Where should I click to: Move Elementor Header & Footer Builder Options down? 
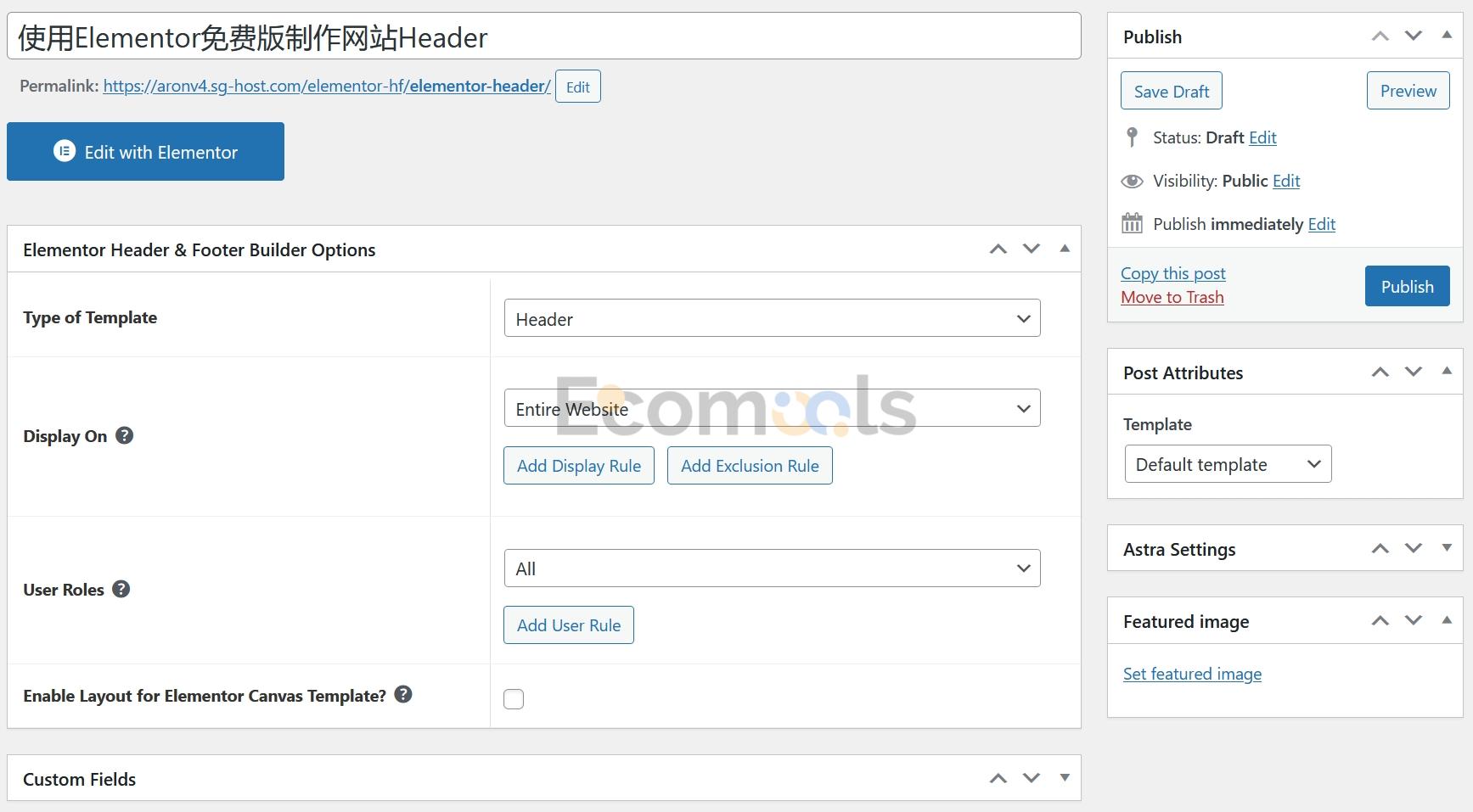[x=1032, y=249]
